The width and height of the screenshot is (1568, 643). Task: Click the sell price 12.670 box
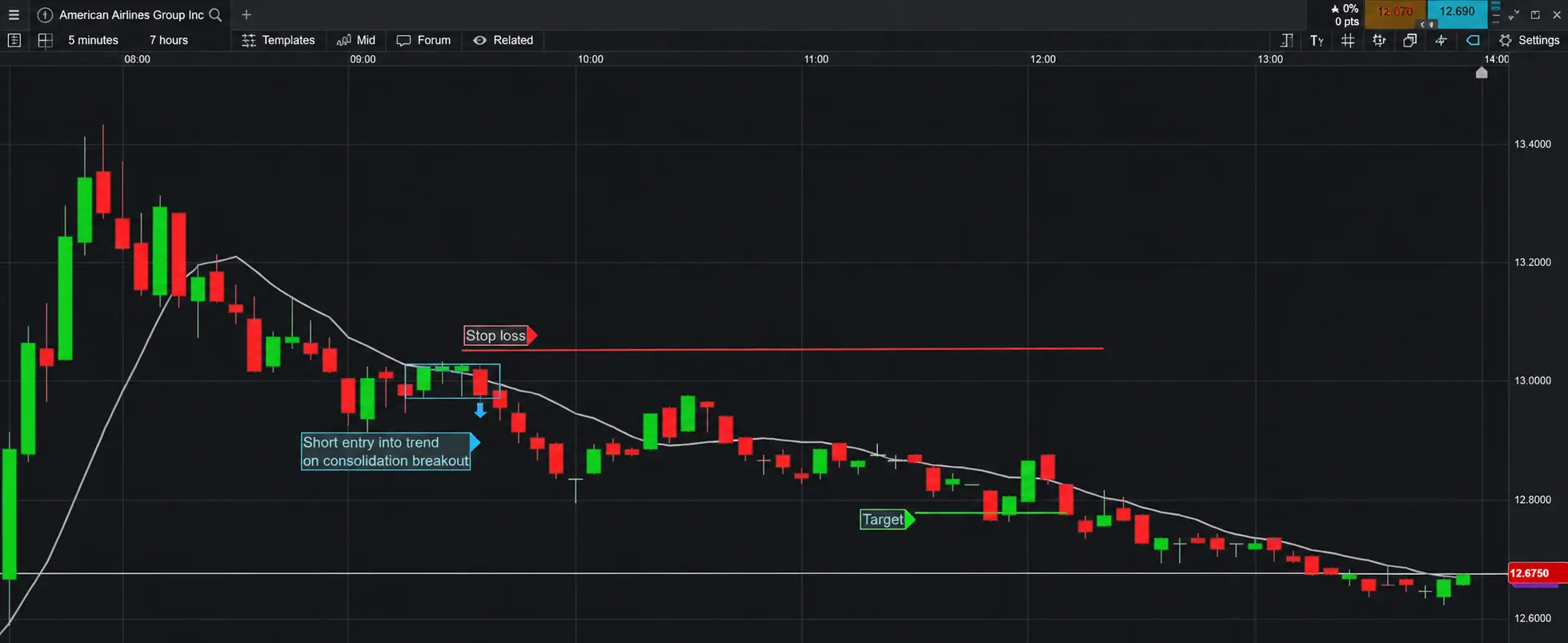tap(1395, 13)
